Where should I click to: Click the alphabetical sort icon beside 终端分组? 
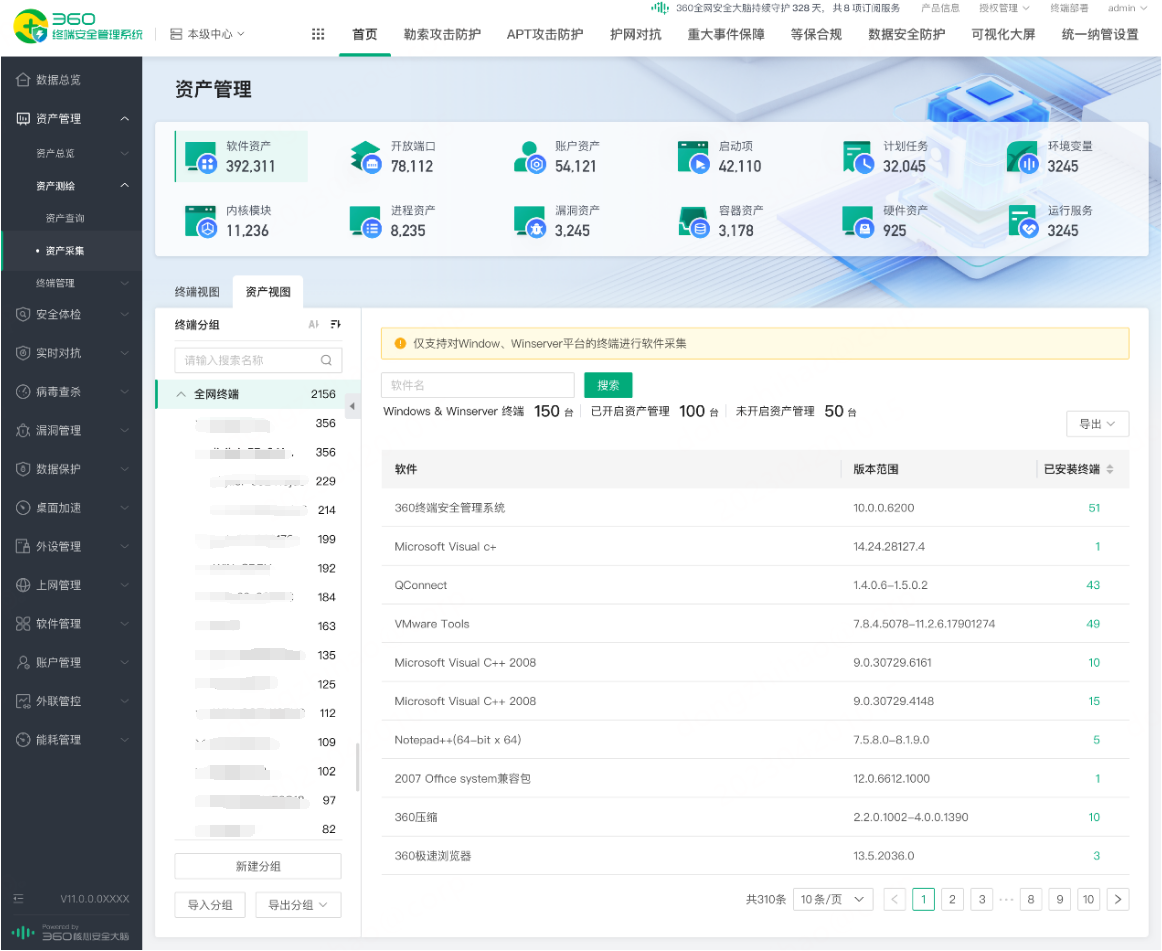(313, 325)
